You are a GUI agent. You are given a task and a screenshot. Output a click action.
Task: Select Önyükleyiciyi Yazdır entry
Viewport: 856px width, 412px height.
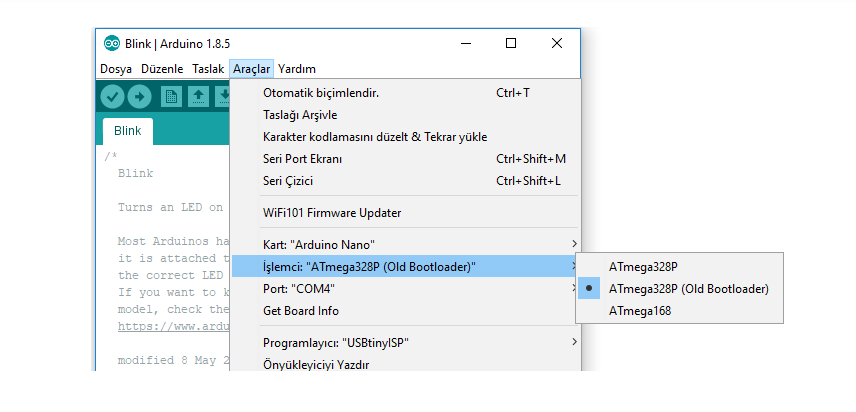pos(405,364)
